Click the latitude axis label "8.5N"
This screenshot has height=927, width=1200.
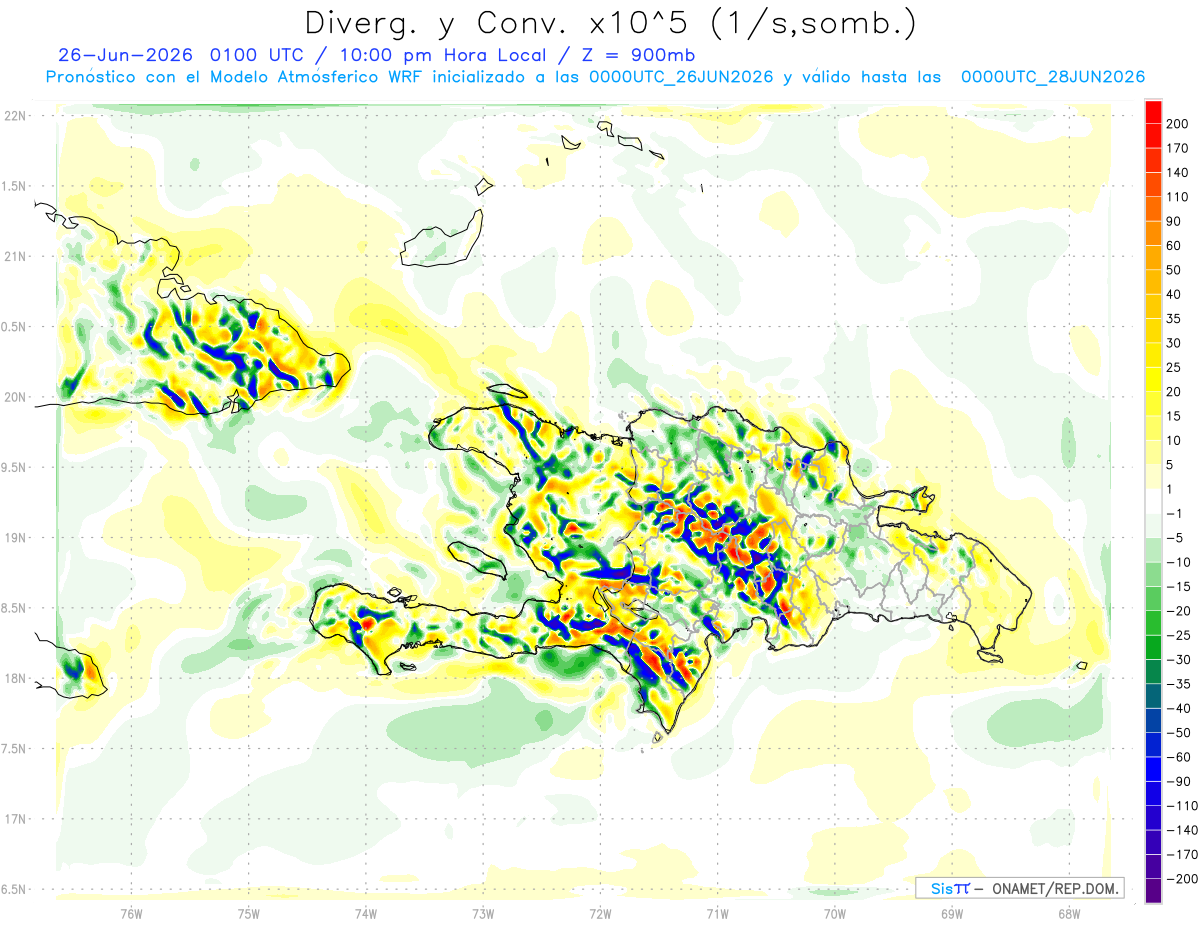point(15,608)
